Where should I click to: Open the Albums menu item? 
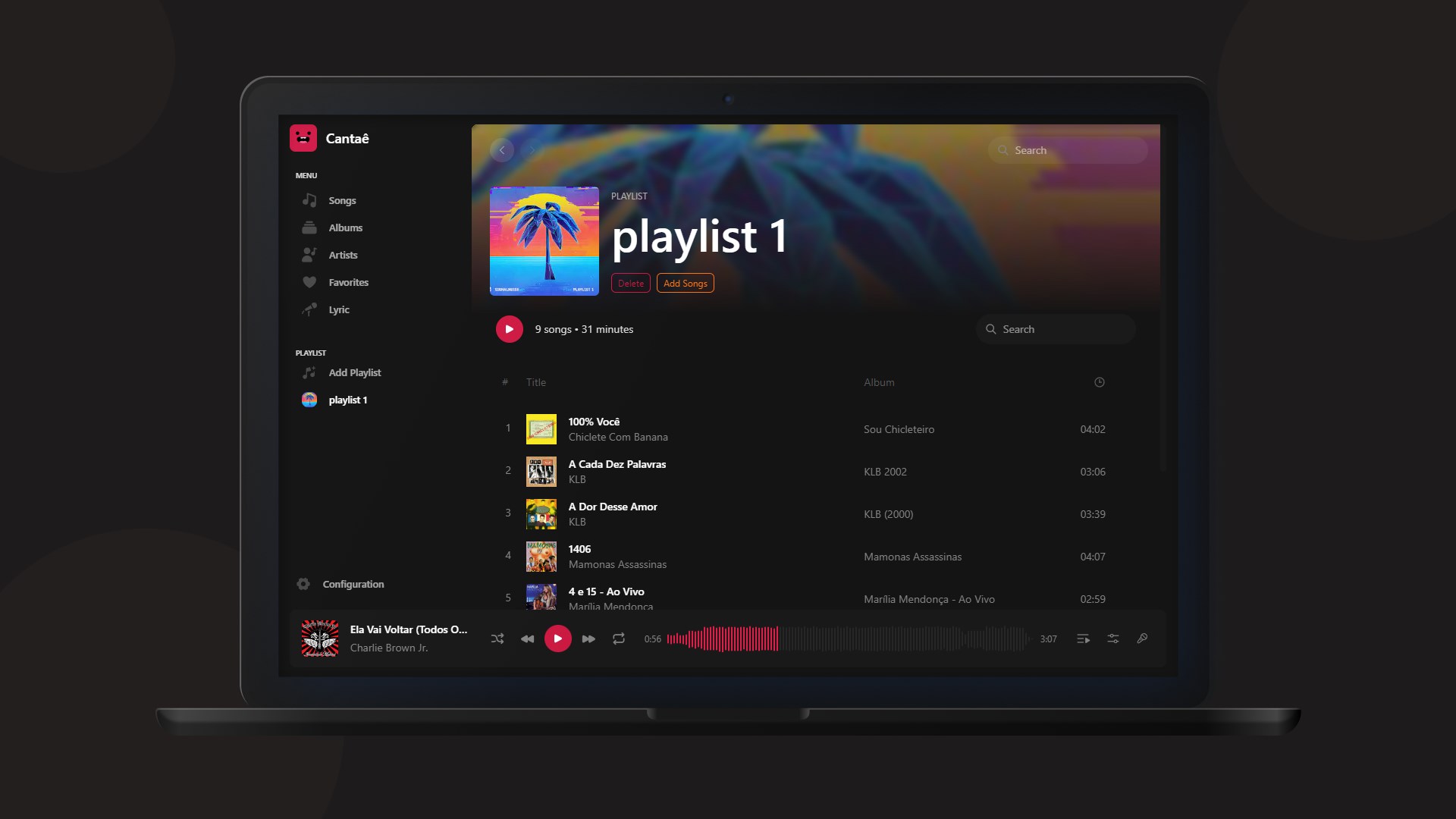tap(345, 227)
